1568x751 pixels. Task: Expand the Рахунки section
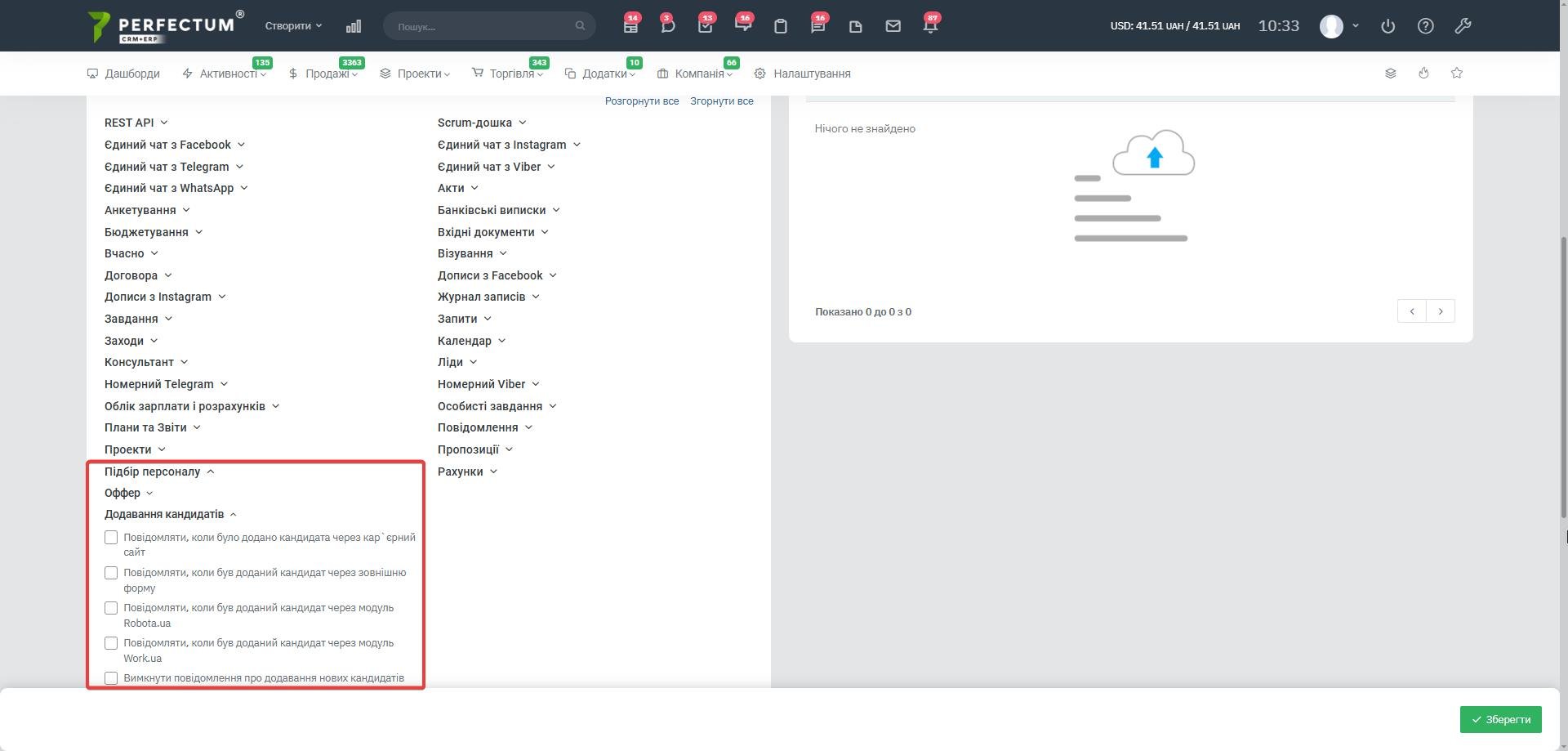(x=468, y=472)
